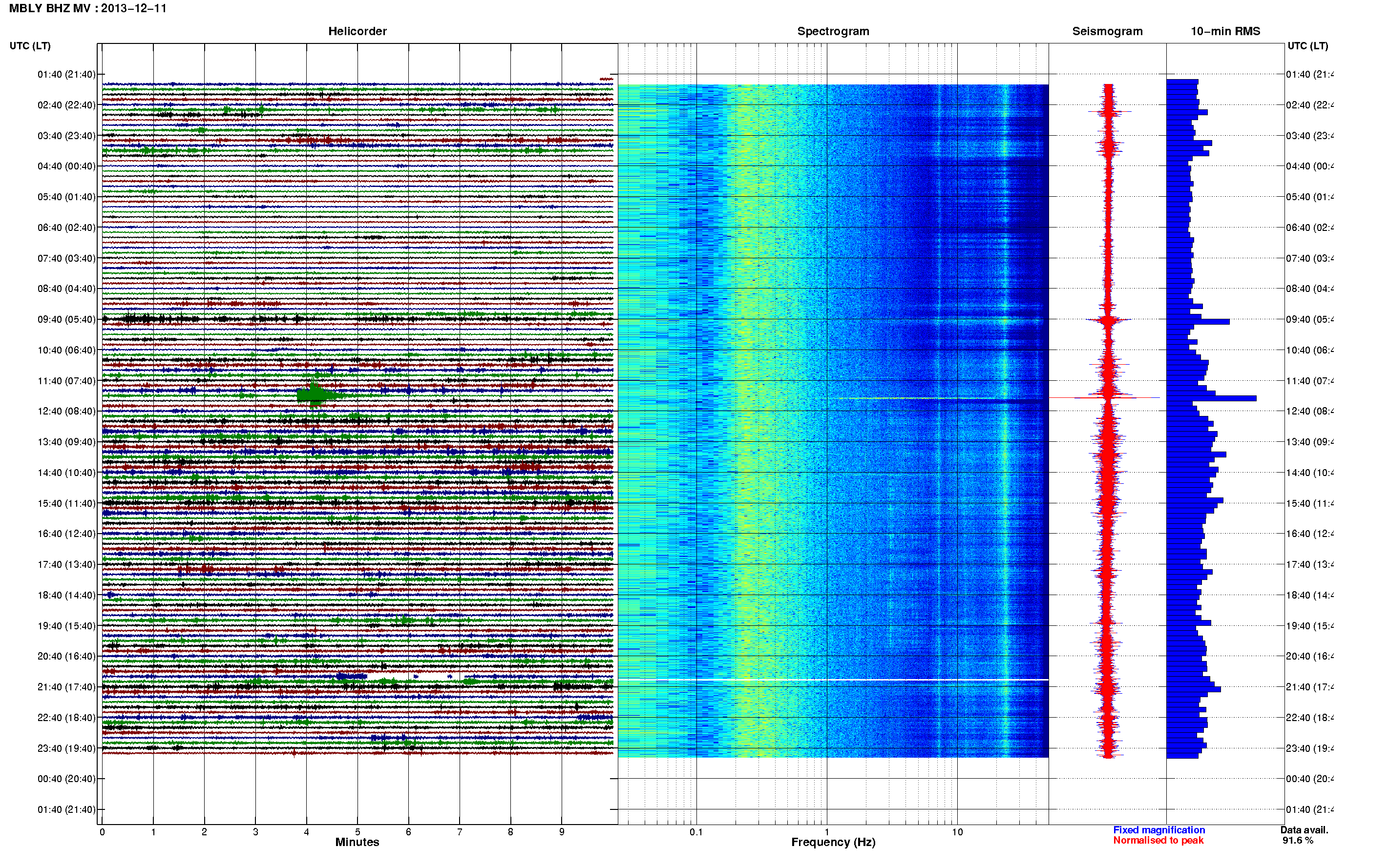Click the left '21:40 (17:40)' time label
The image size is (1389, 868).
coord(66,686)
